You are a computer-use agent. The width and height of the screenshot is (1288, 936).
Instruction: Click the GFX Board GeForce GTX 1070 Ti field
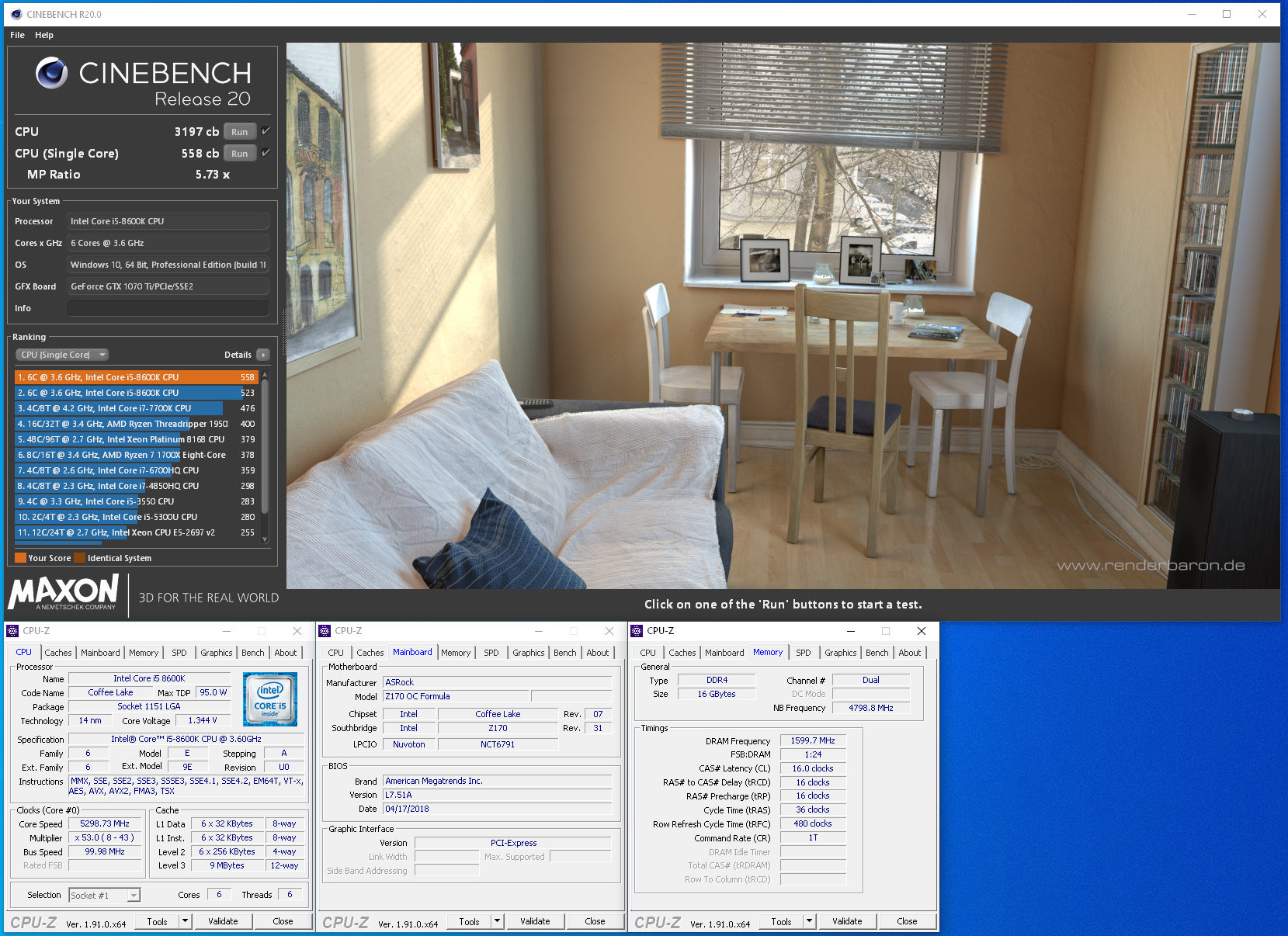coord(168,286)
